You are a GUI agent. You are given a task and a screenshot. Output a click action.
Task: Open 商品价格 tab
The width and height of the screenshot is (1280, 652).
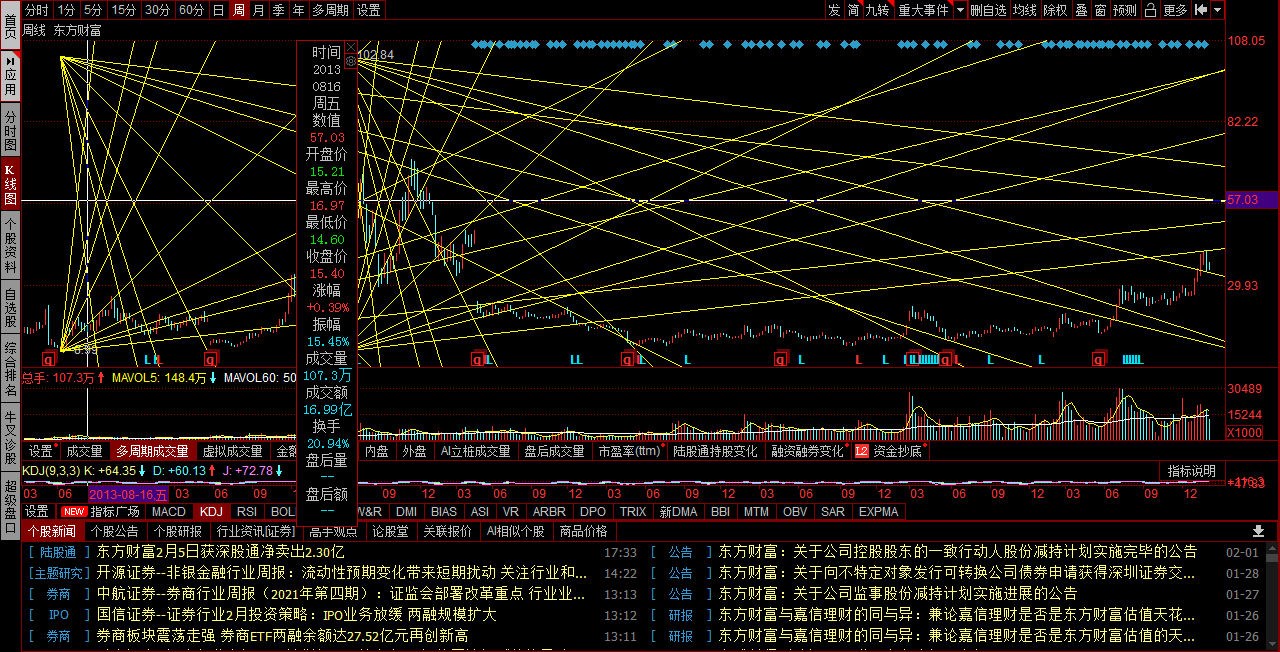point(583,531)
